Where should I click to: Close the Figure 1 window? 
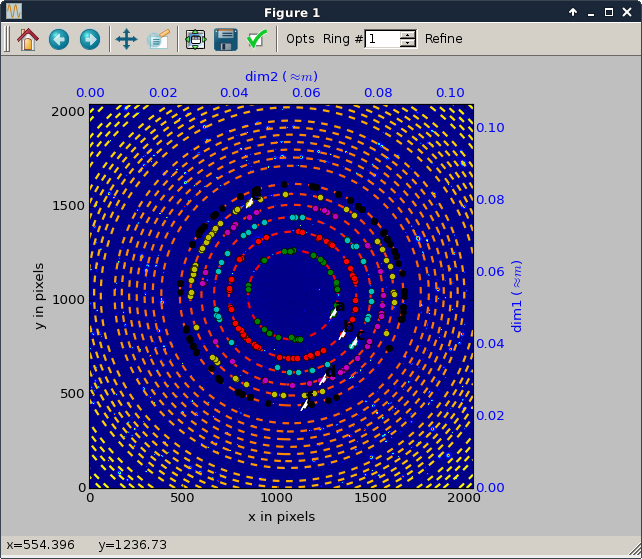627,12
